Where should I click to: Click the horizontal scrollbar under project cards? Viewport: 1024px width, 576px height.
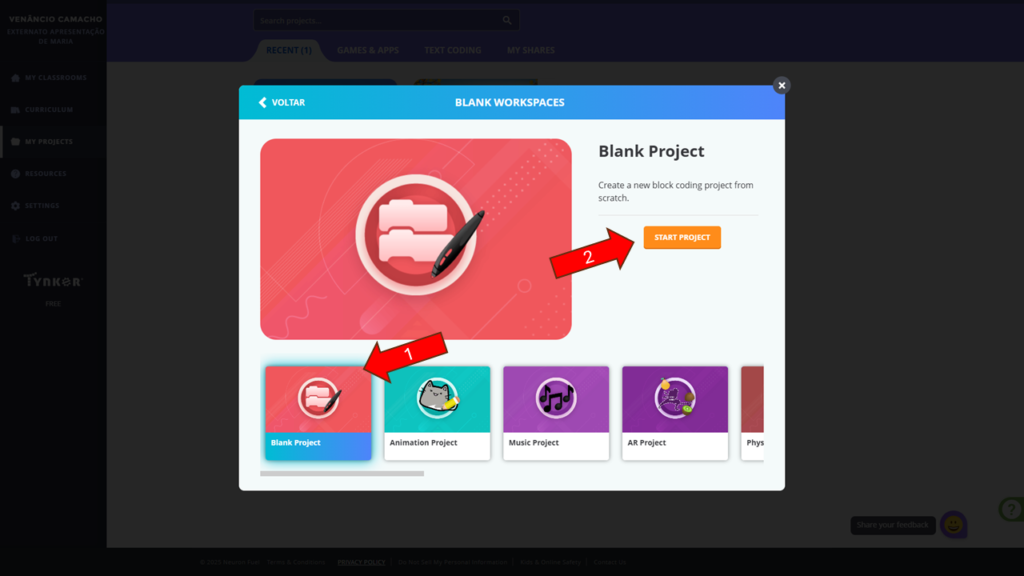click(342, 473)
